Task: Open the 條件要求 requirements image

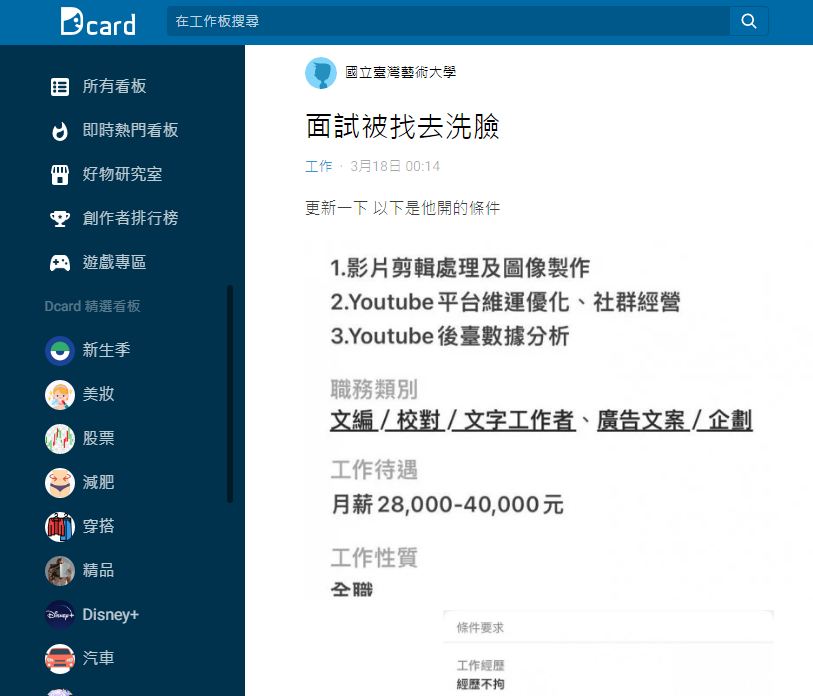Action: [x=609, y=653]
